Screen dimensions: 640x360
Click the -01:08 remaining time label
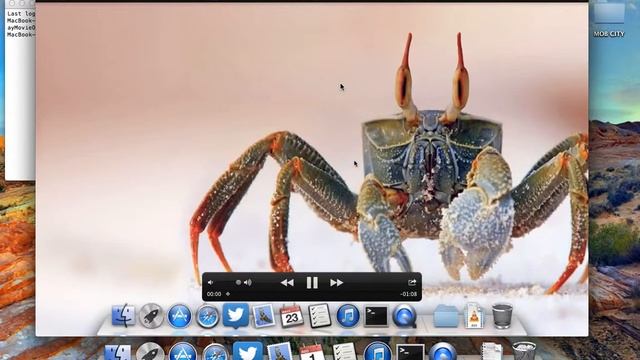pyautogui.click(x=409, y=294)
